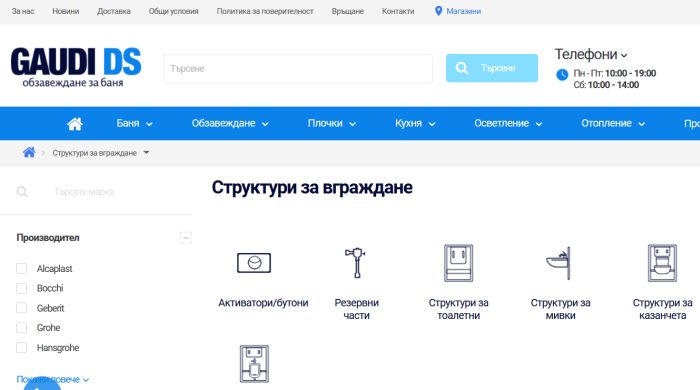The width and height of the screenshot is (700, 390).
Task: Click the breadcrumb home icon
Action: coord(29,153)
